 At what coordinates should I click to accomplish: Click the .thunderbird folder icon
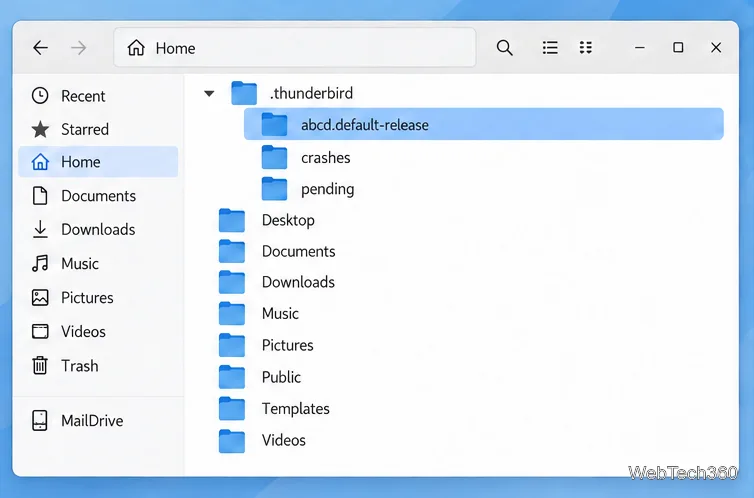point(244,93)
